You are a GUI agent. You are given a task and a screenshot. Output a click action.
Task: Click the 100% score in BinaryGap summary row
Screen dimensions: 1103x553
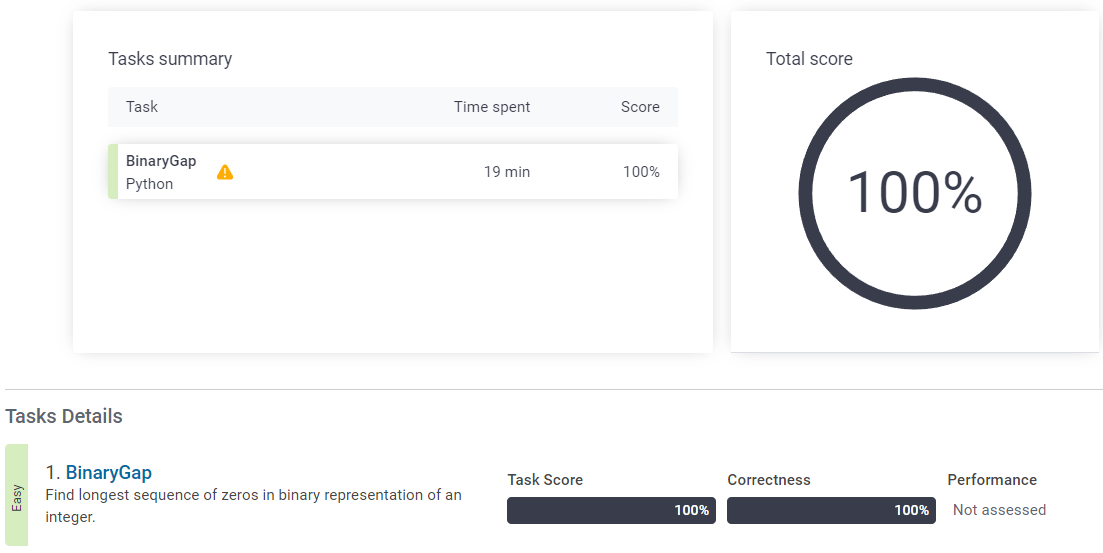pyautogui.click(x=641, y=172)
